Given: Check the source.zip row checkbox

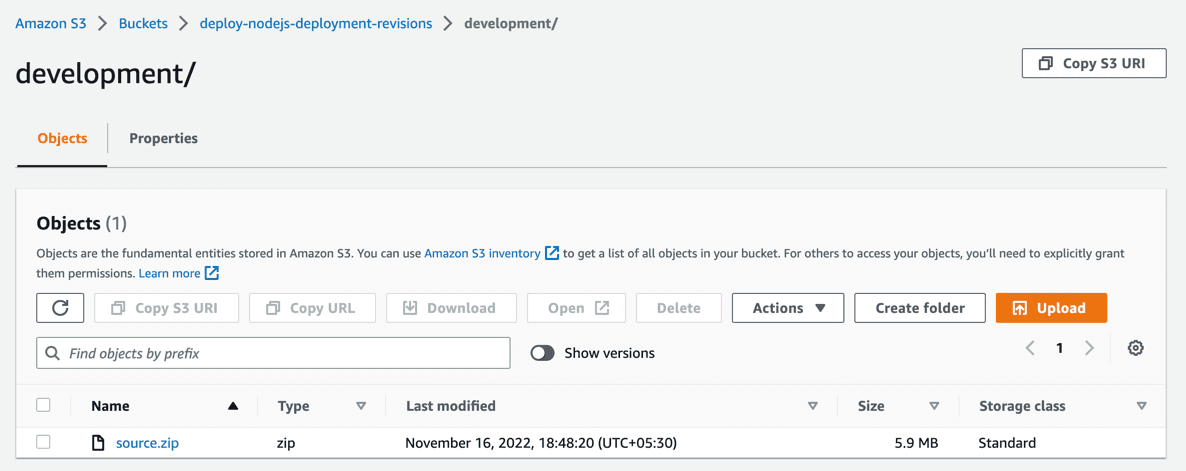Looking at the screenshot, I should pyautogui.click(x=44, y=442).
